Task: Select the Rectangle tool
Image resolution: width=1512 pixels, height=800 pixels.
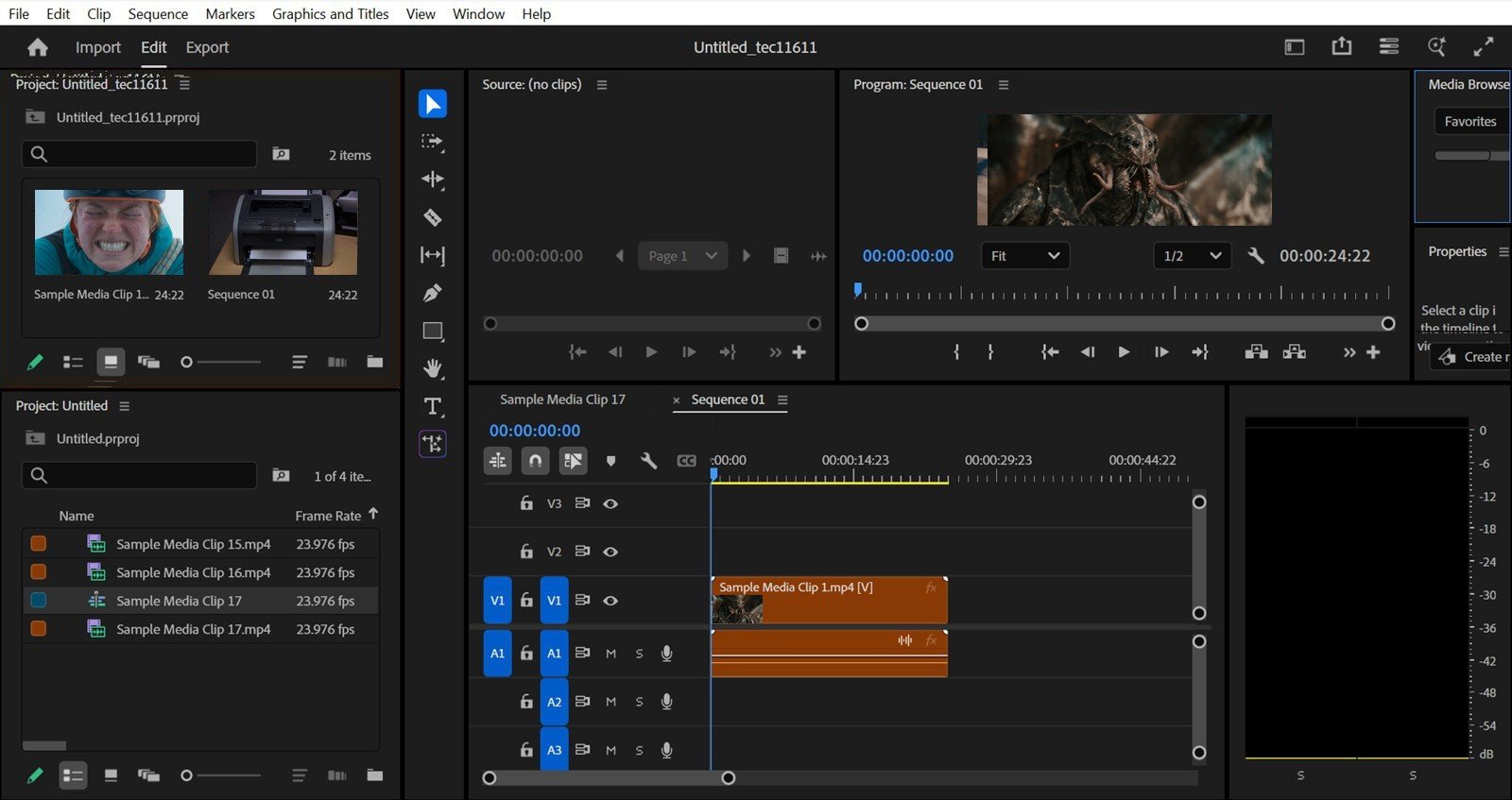Action: pos(433,331)
